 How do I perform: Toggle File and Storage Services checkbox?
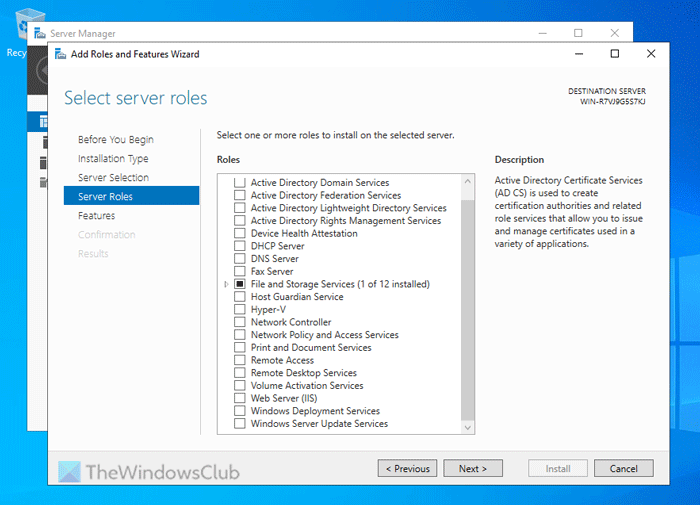click(x=240, y=284)
